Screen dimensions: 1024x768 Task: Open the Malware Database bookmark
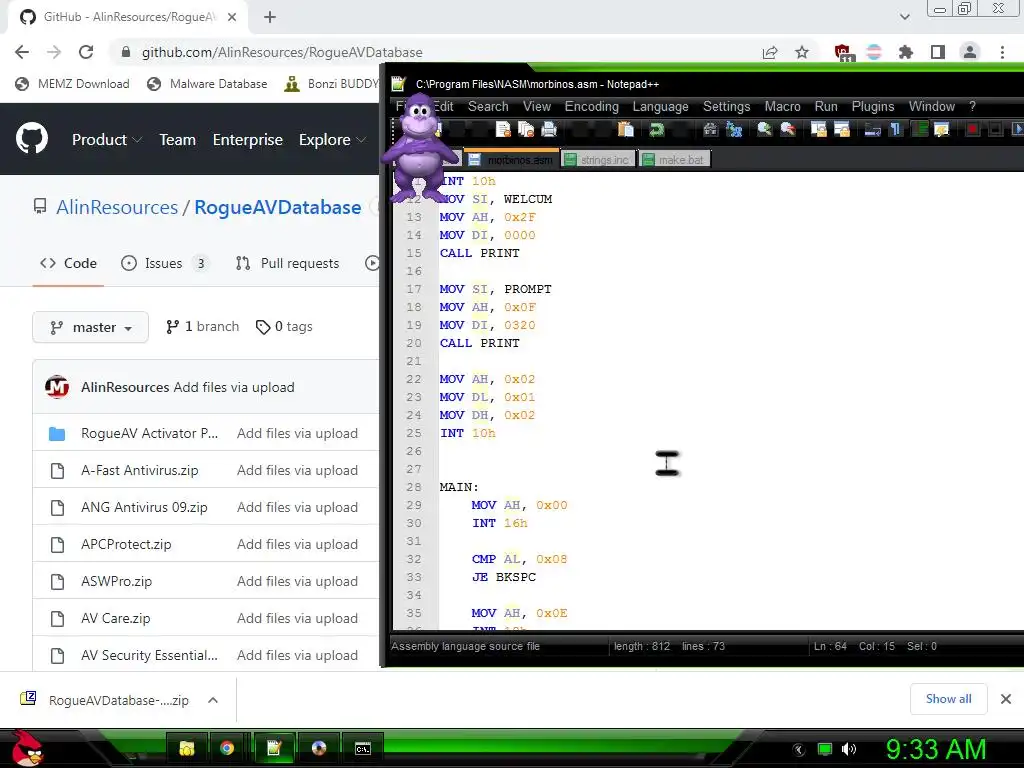[x=208, y=84]
